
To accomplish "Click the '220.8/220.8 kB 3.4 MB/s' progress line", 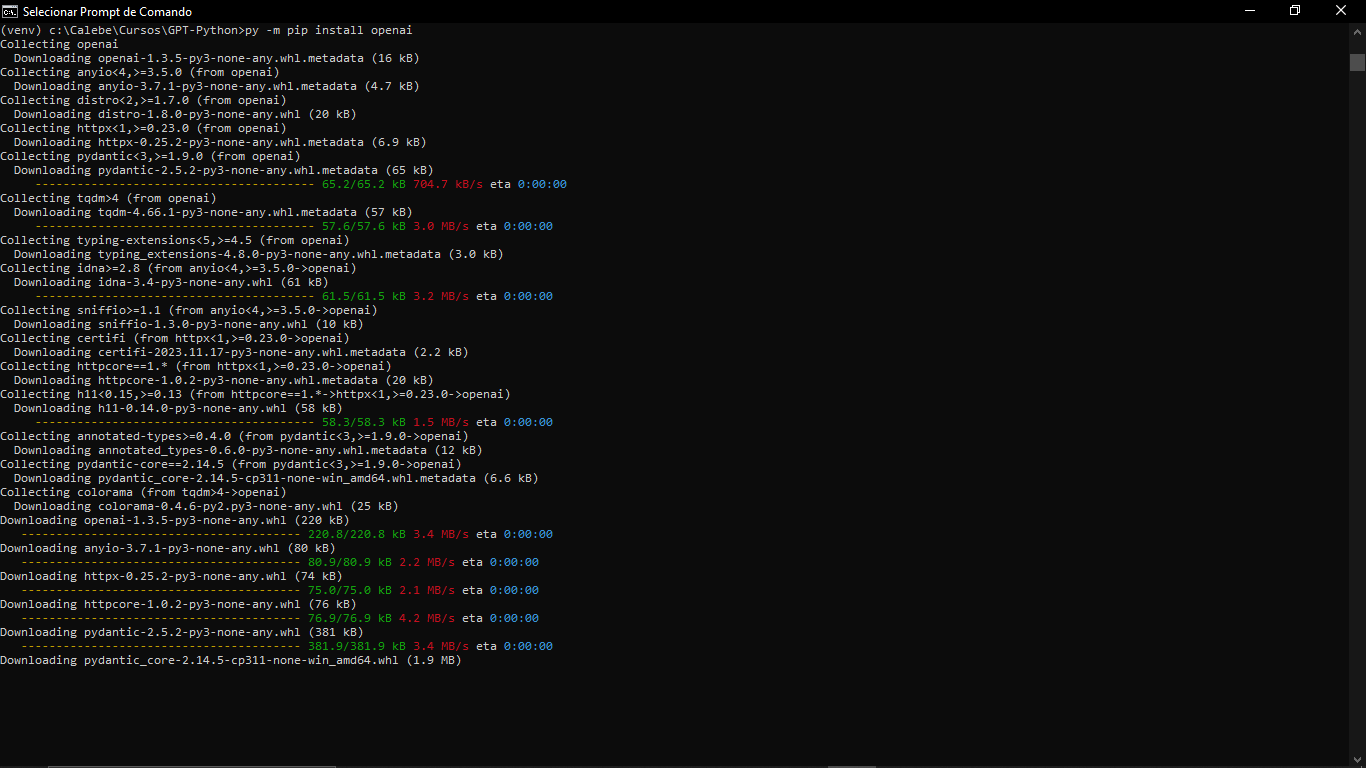I will coord(287,534).
